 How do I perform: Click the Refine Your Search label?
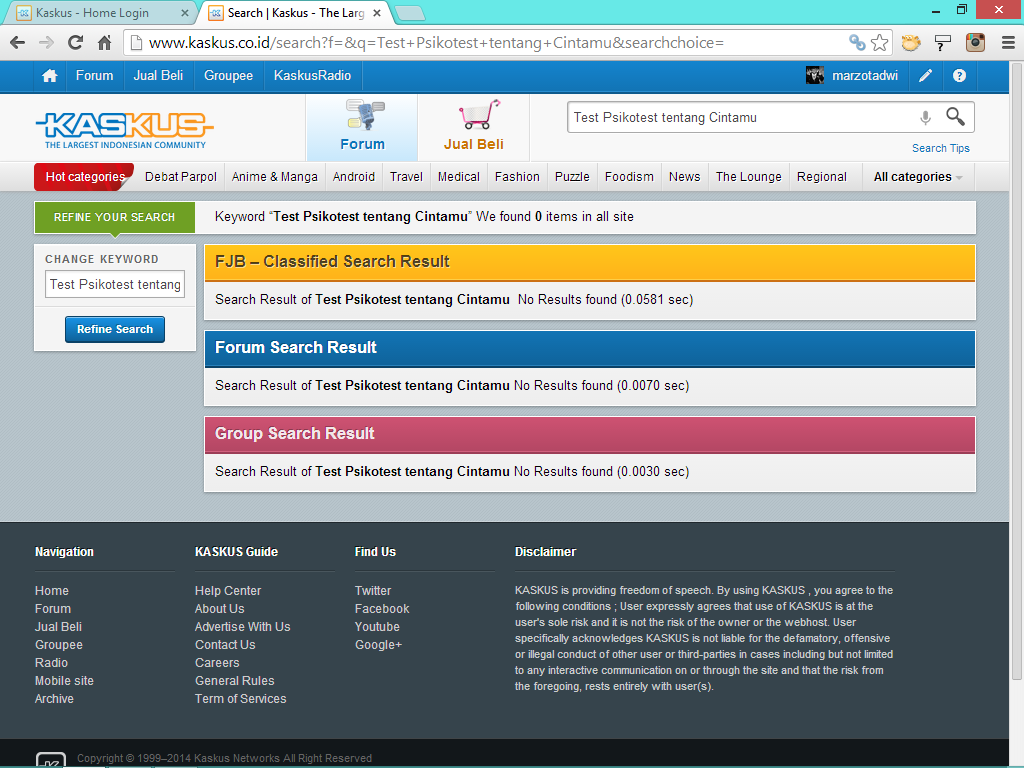point(114,217)
